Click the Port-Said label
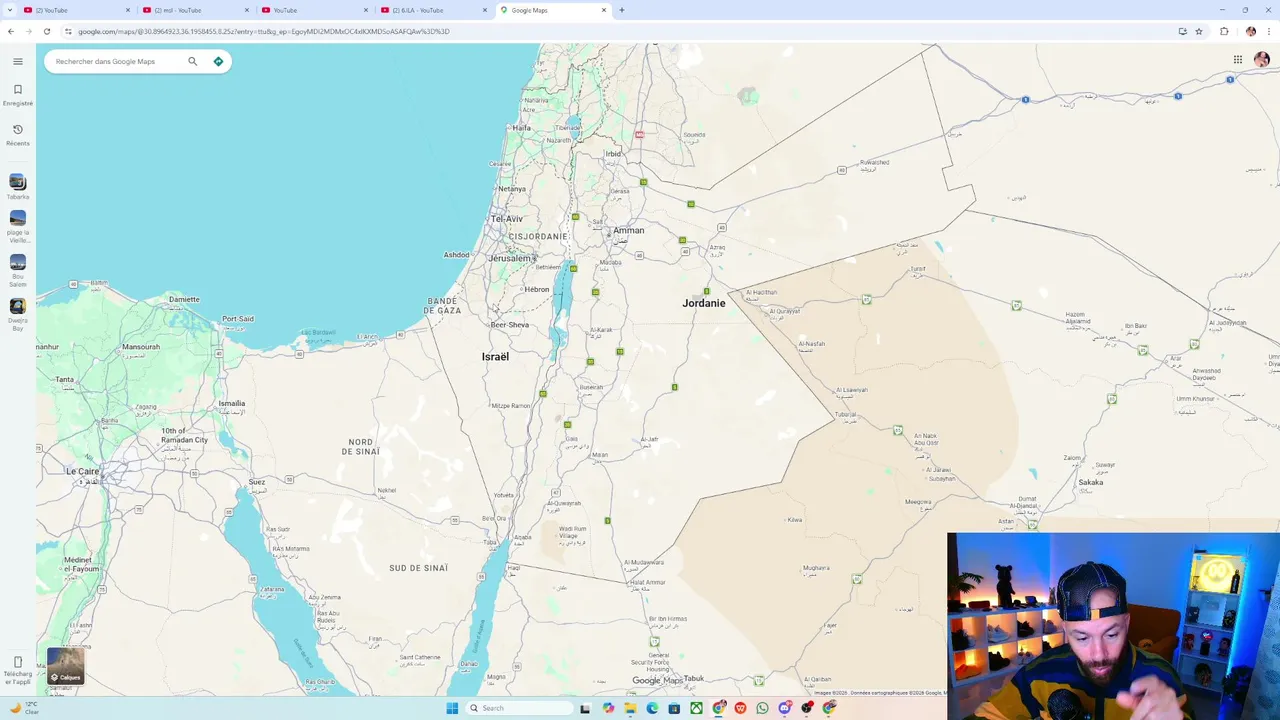This screenshot has width=1280, height=720. point(238,319)
